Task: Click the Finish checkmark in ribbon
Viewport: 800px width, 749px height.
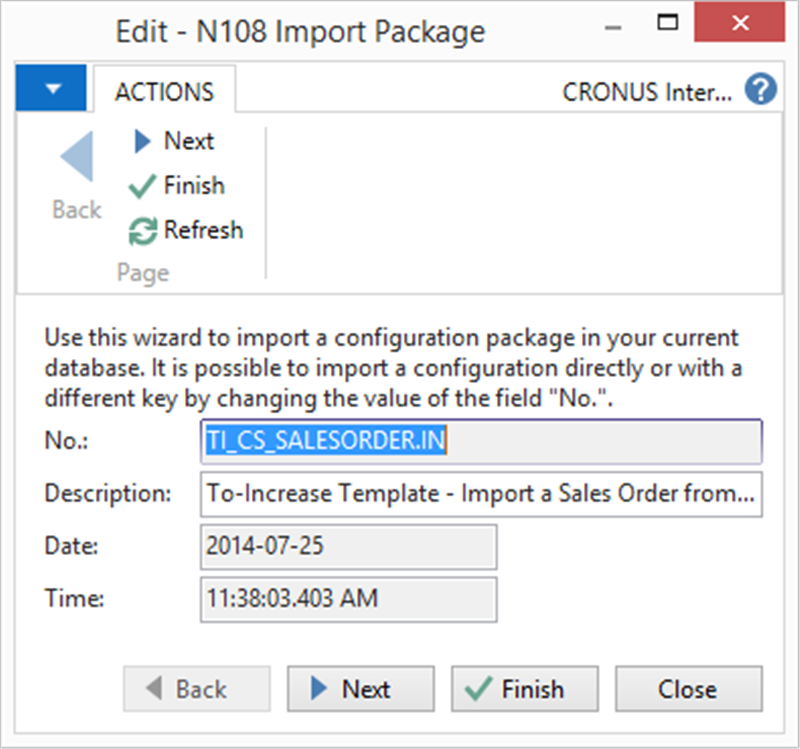Action: coord(142,186)
